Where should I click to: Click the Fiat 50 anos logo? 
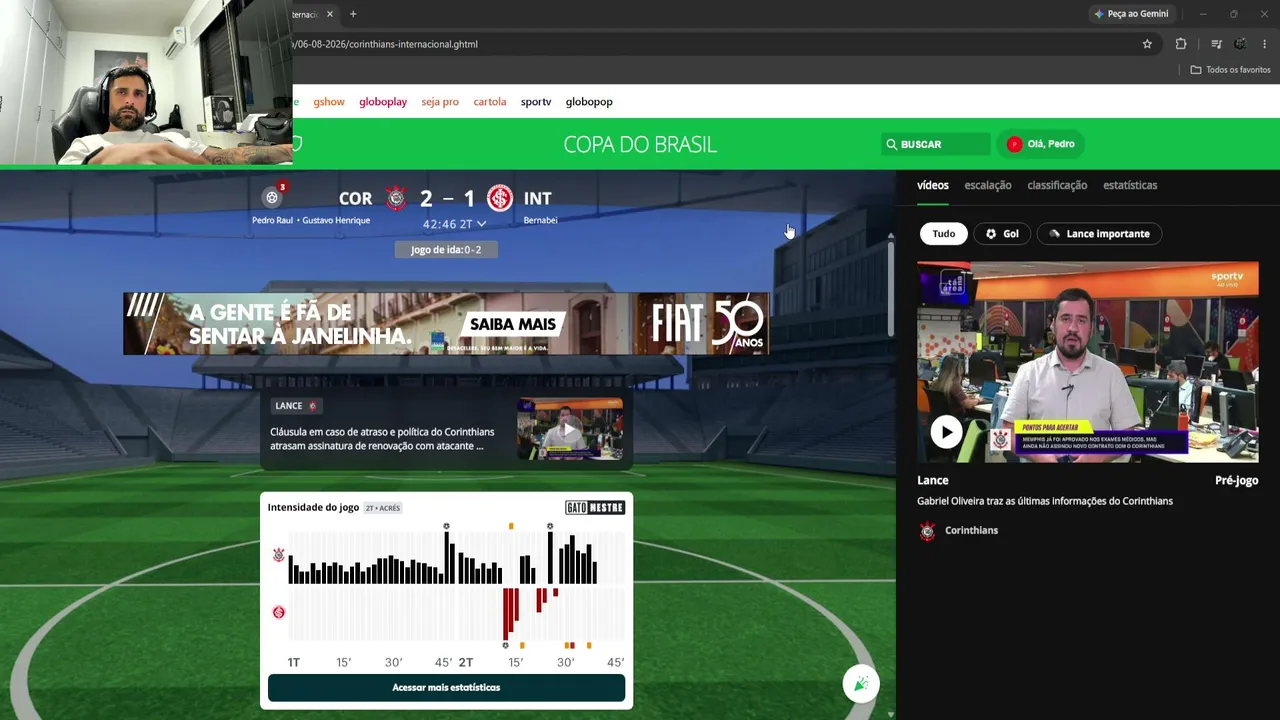(x=709, y=324)
